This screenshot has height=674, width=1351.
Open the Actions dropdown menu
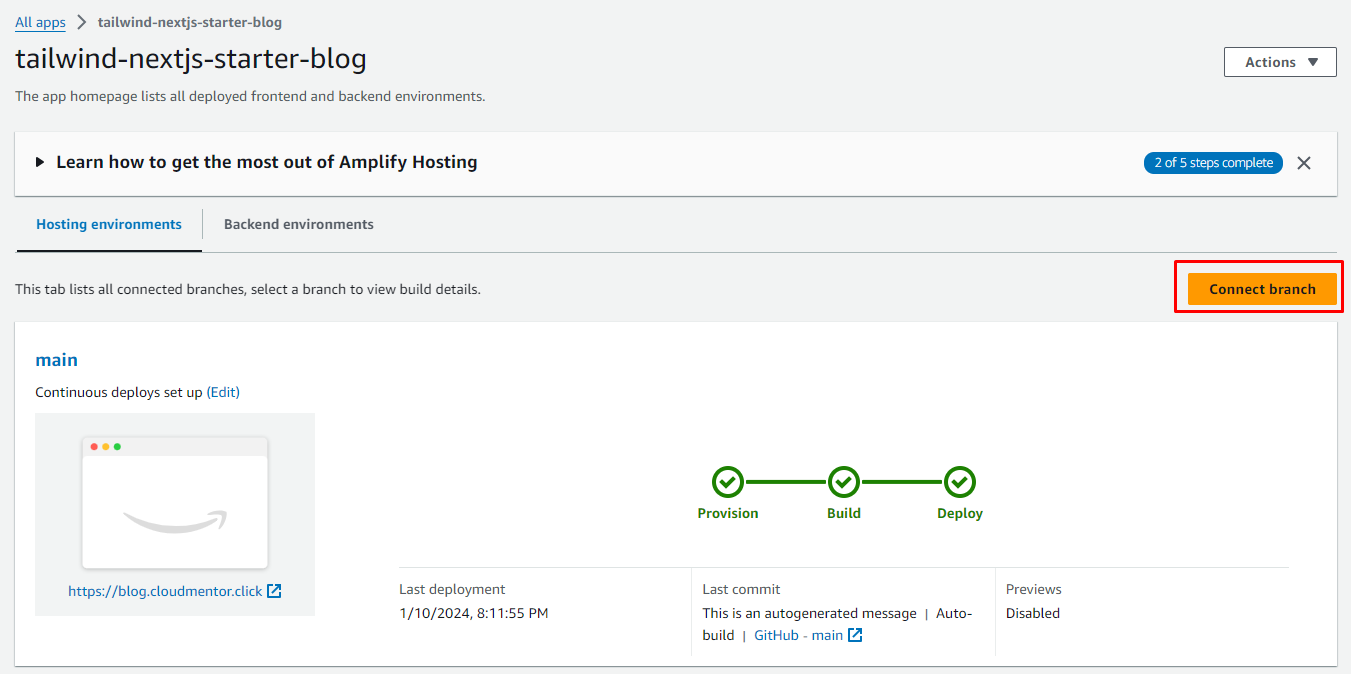[1280, 62]
